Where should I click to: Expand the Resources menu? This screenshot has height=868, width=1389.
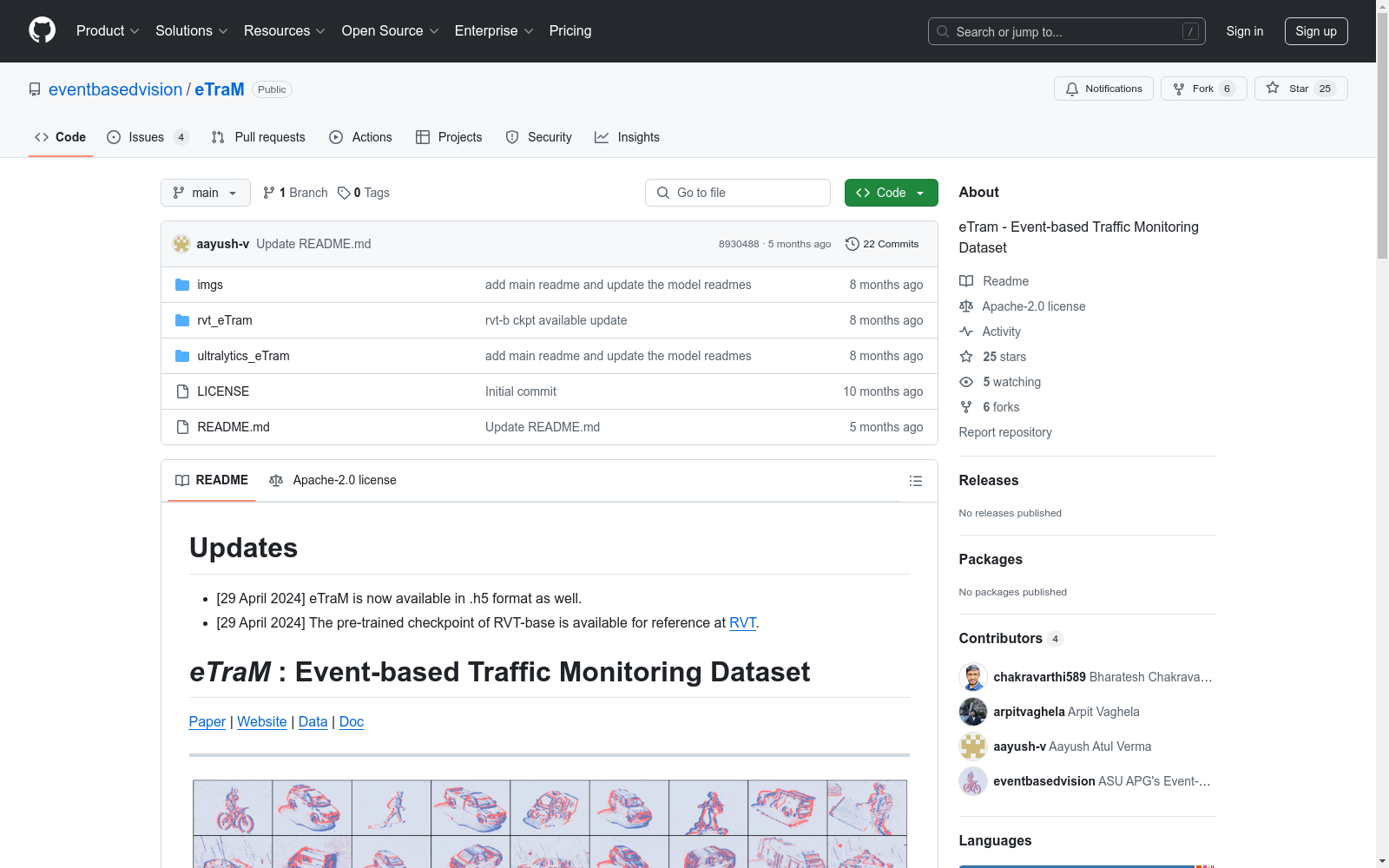click(x=284, y=30)
